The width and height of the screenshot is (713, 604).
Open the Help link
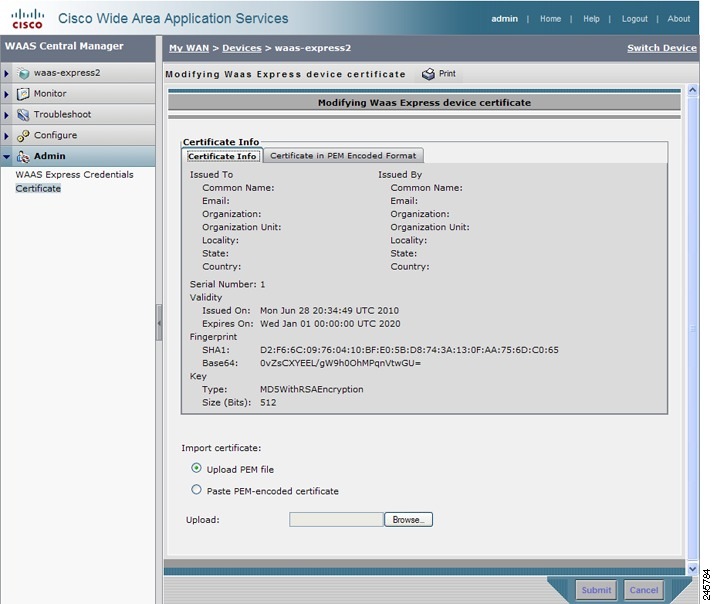tap(591, 19)
